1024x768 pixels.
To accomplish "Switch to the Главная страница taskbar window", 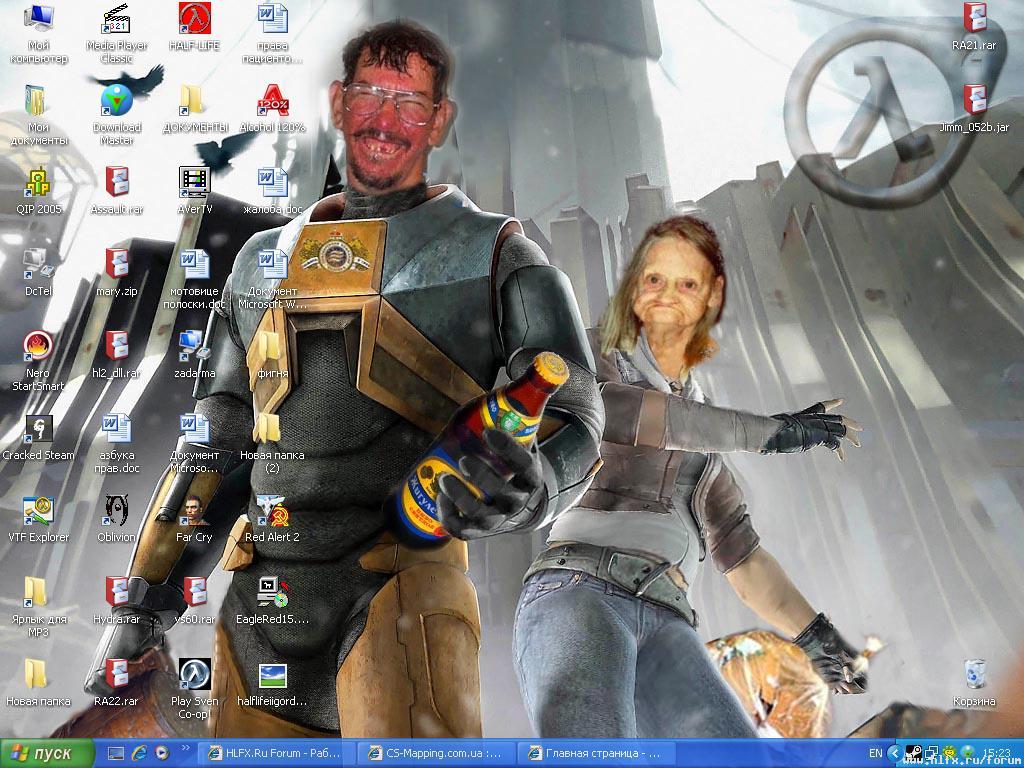I will coord(595,754).
